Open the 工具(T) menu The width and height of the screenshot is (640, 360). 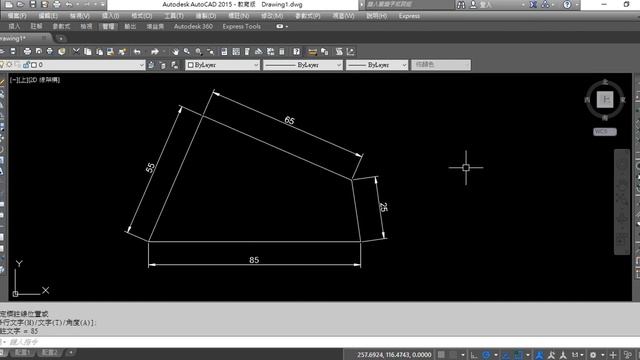click(x=173, y=16)
